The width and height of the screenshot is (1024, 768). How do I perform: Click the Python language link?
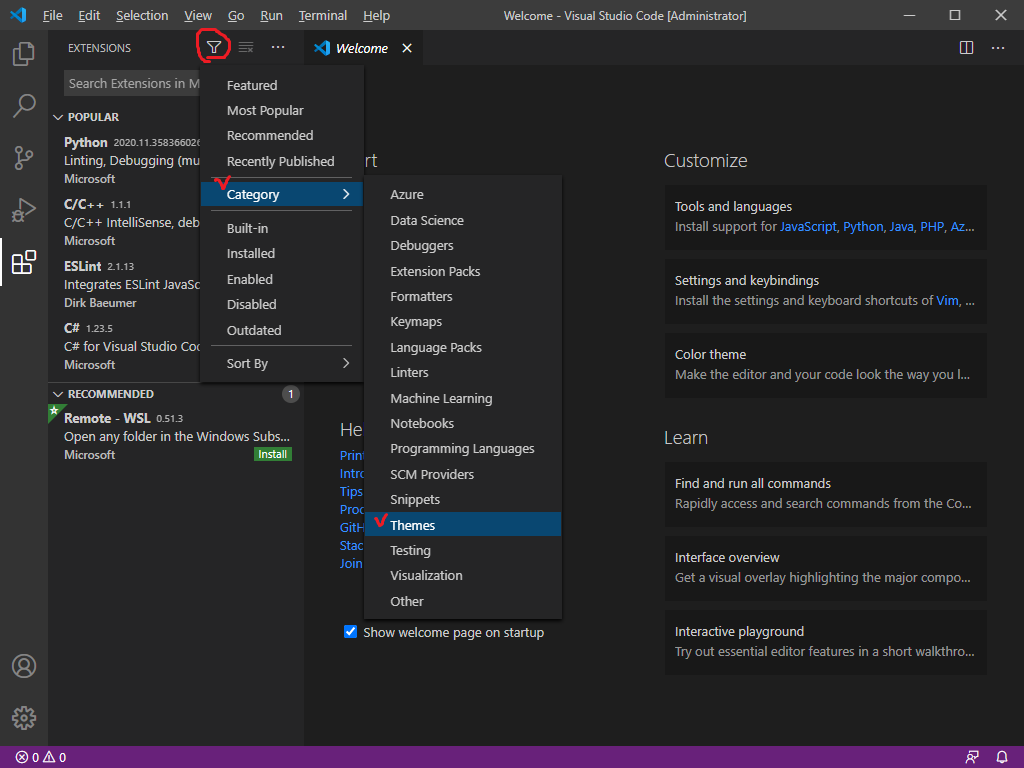(863, 227)
